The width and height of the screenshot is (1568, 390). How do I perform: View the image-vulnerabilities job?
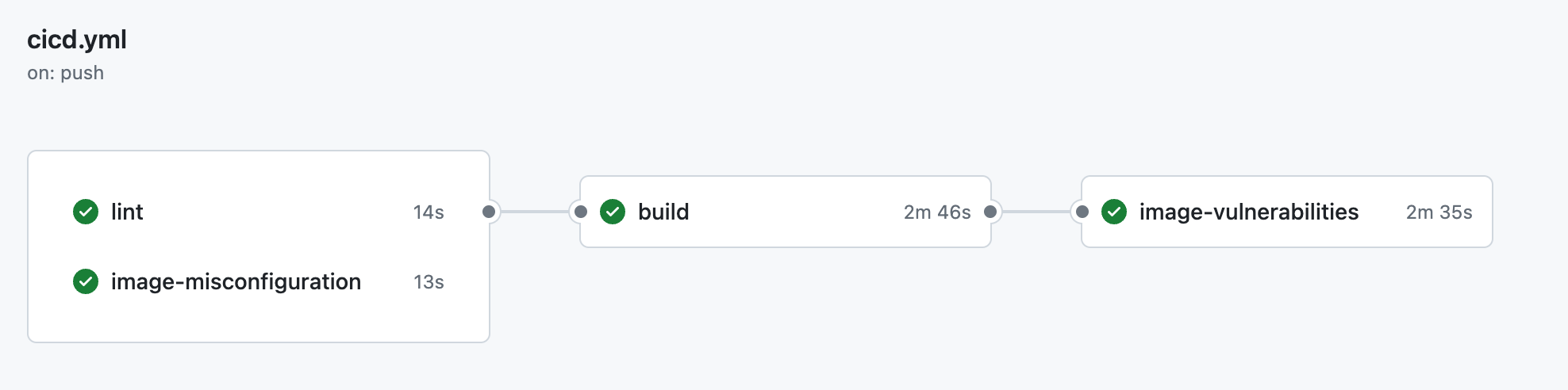(x=1249, y=212)
